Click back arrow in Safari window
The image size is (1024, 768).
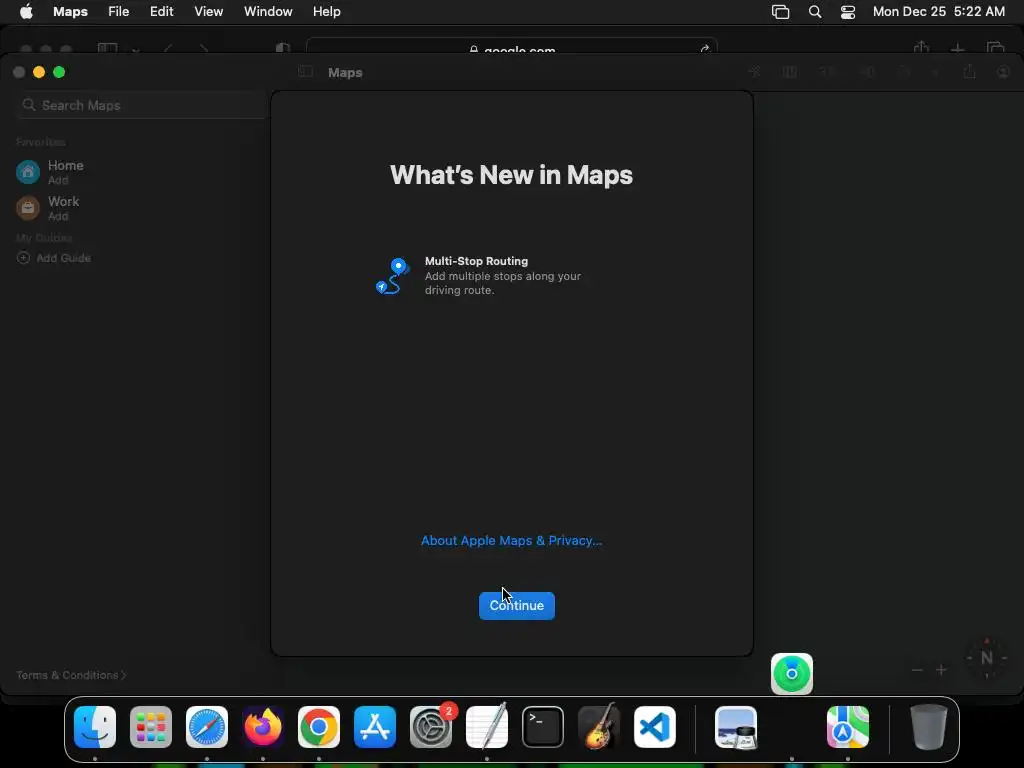pos(168,49)
